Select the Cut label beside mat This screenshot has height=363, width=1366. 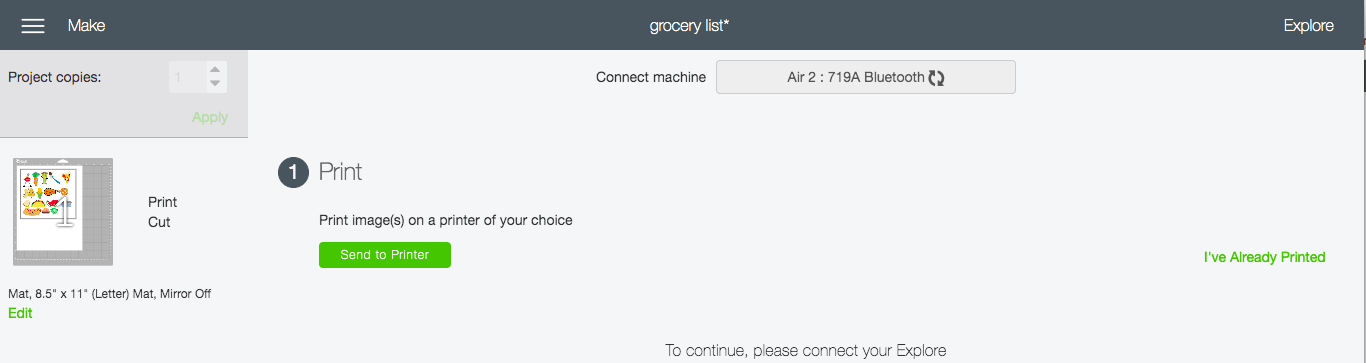click(159, 222)
